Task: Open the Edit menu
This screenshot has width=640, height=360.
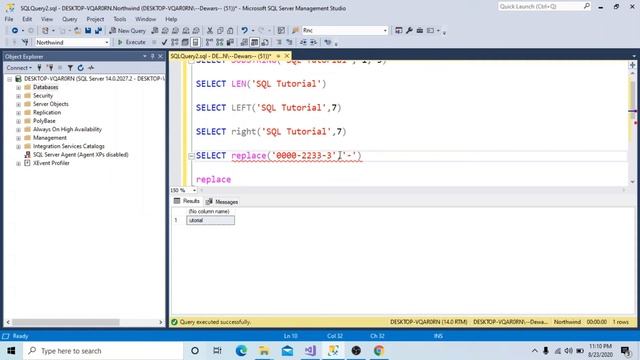Action: [27, 19]
